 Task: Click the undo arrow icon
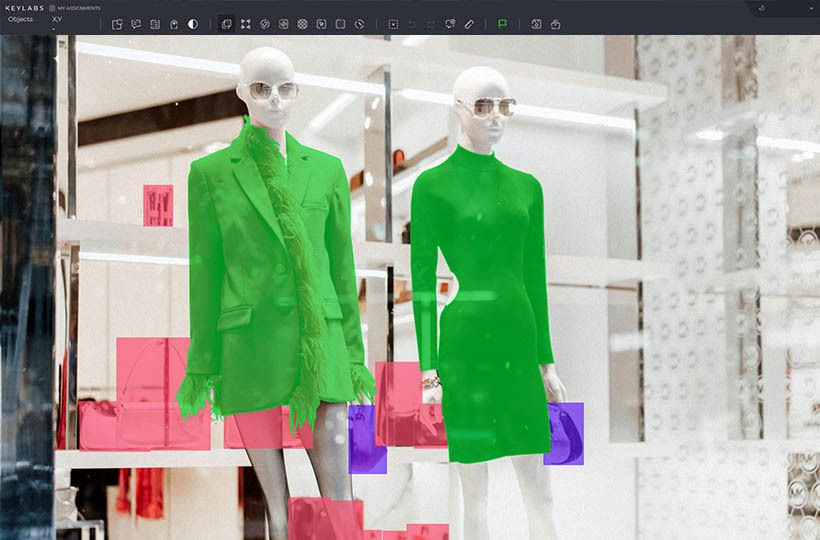tap(412, 24)
